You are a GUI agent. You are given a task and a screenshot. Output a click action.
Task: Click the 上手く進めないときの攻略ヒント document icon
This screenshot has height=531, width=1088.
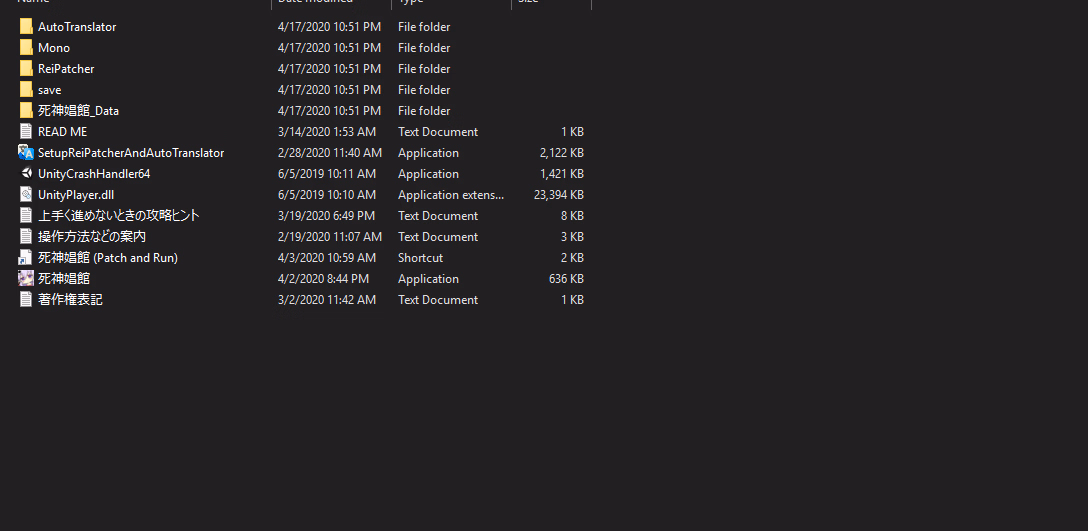(26, 215)
